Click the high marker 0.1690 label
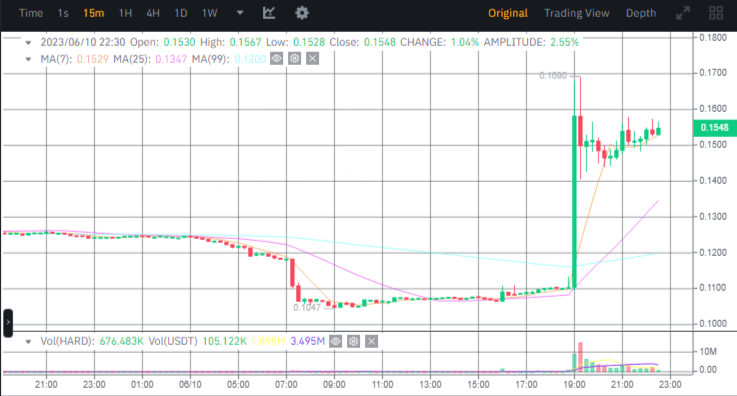Image resolution: width=737 pixels, height=396 pixels. tap(553, 76)
